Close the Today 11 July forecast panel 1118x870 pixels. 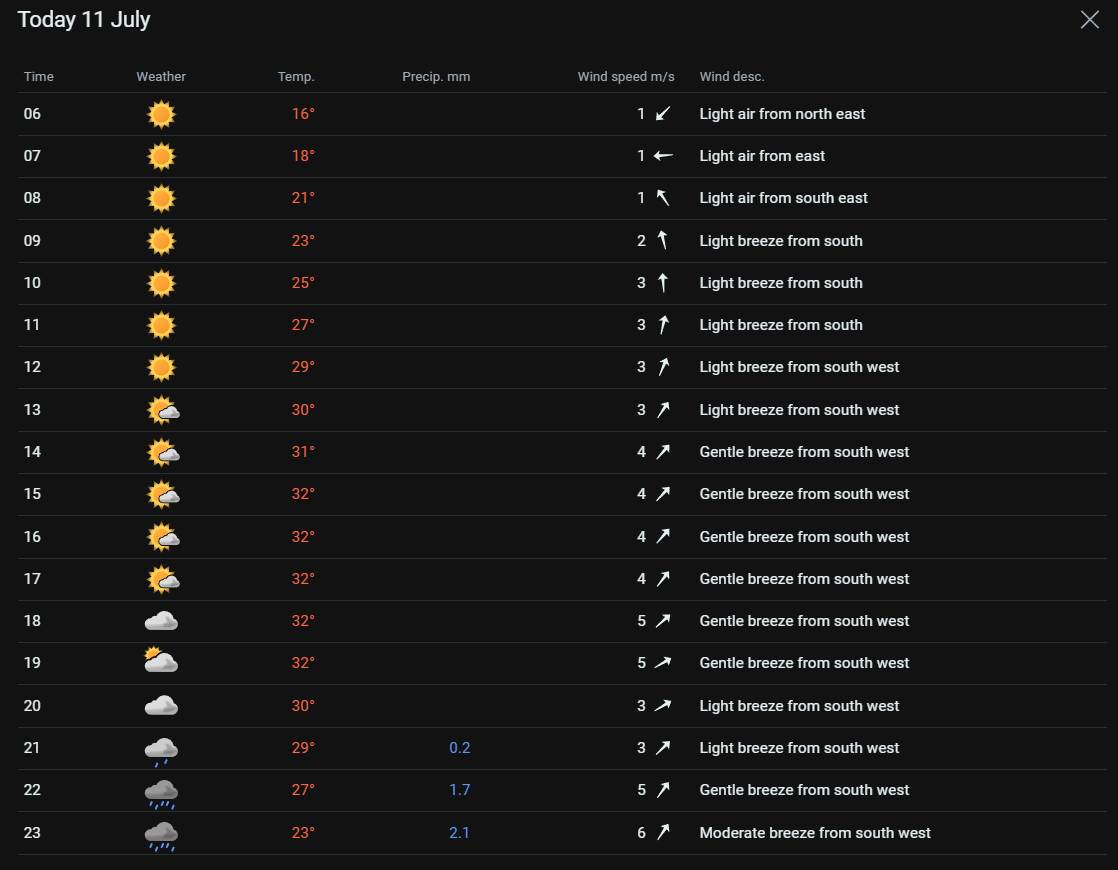coord(1089,20)
